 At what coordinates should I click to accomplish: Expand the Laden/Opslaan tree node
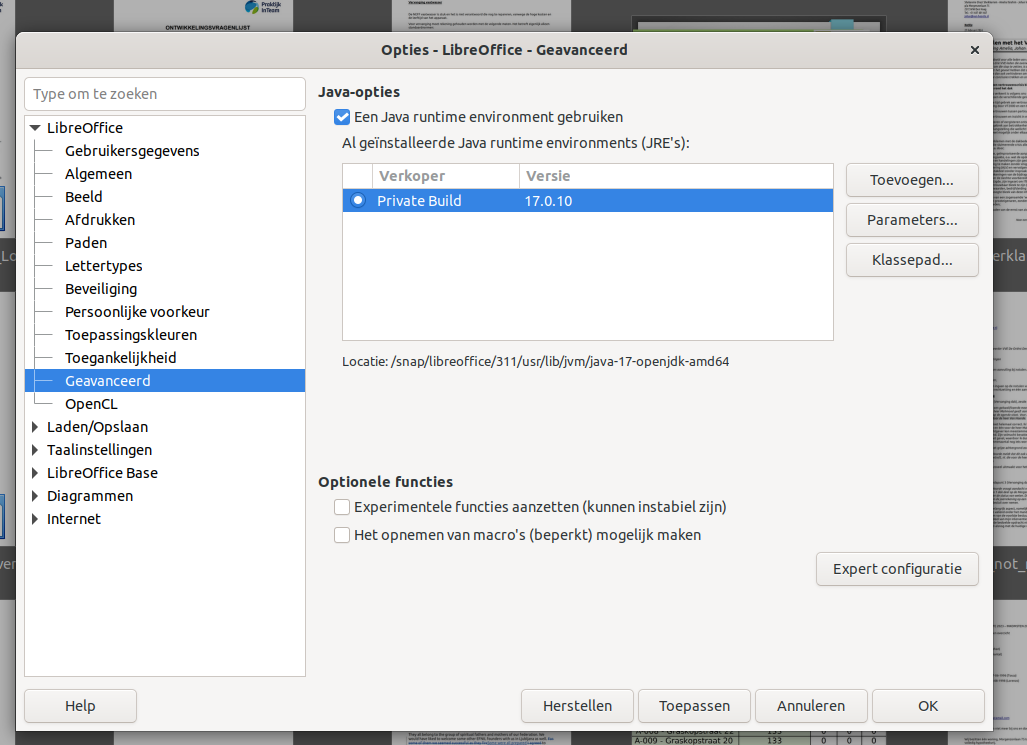point(36,427)
